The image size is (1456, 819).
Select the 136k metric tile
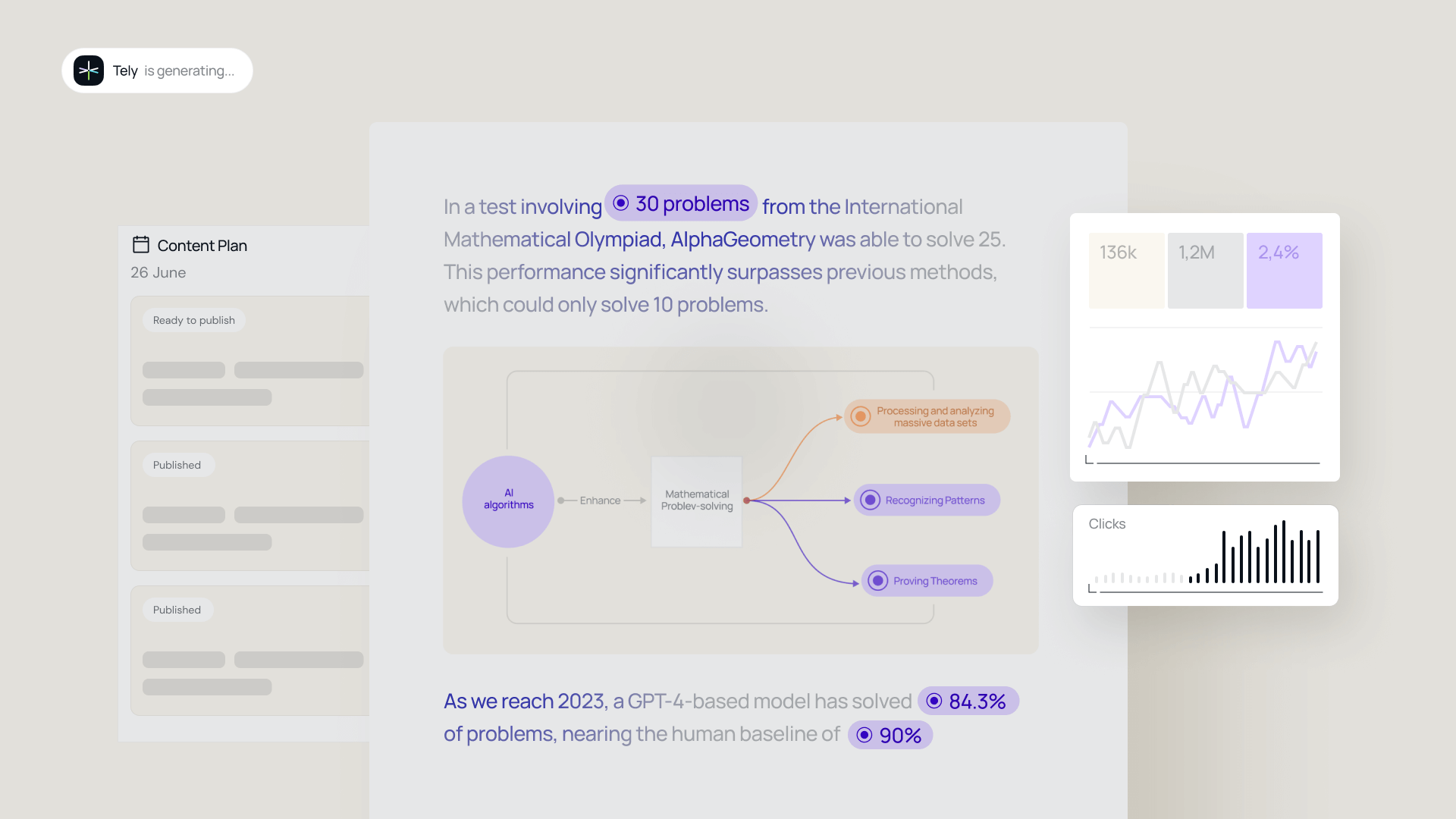1126,271
